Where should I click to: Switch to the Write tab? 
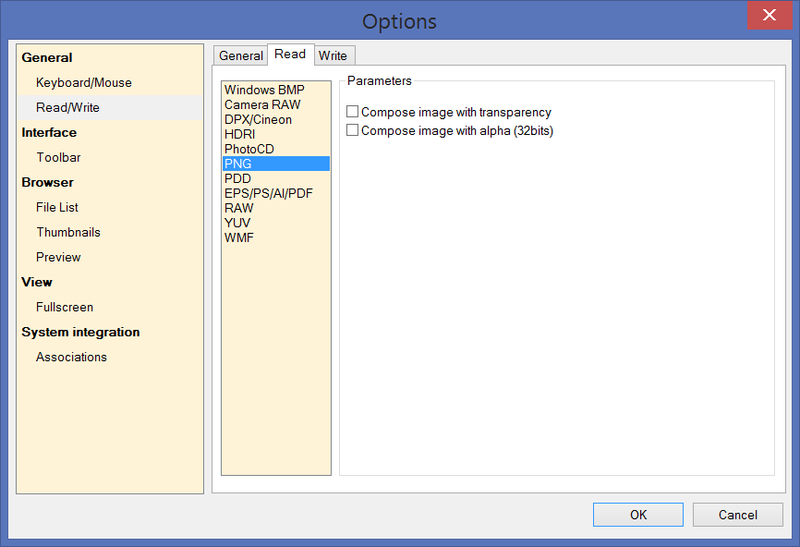(x=333, y=56)
